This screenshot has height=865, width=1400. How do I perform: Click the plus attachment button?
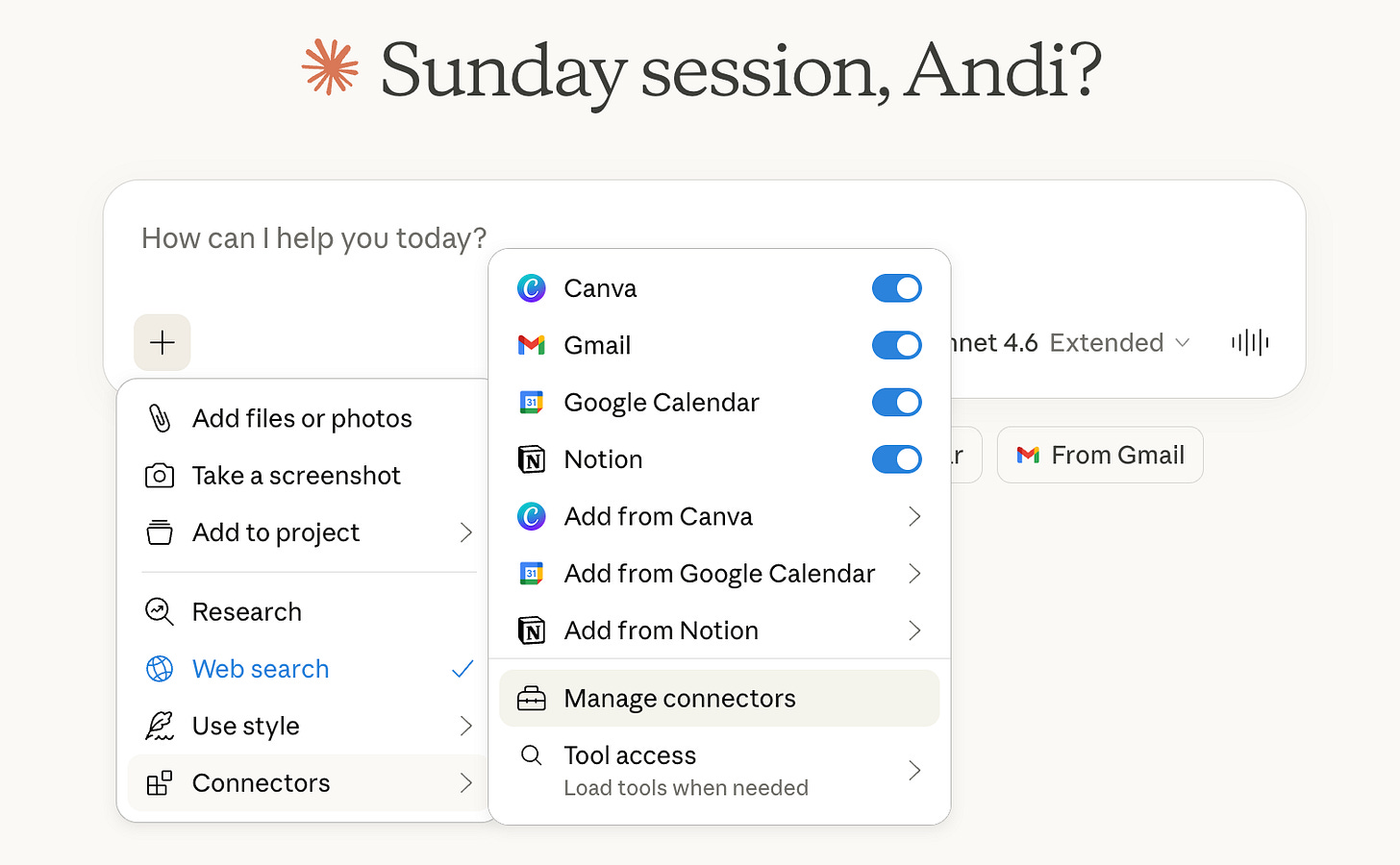tap(162, 342)
